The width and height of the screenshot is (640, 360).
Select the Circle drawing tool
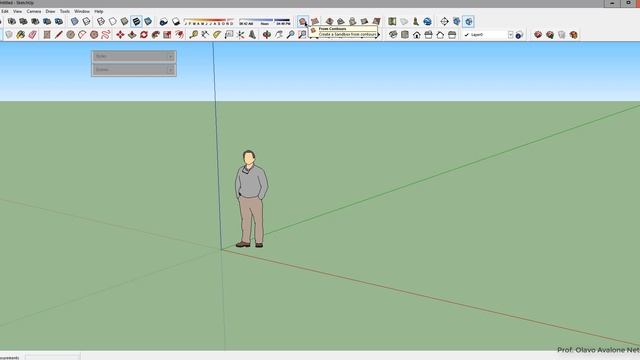click(x=71, y=35)
